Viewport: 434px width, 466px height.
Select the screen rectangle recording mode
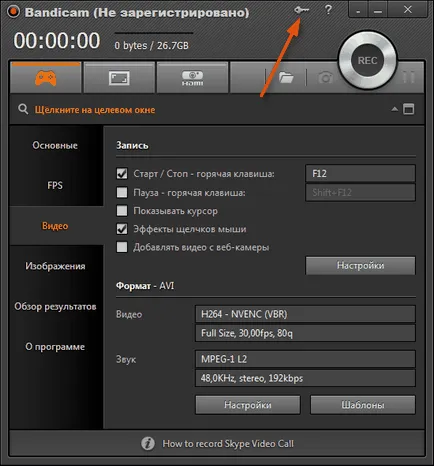(x=119, y=78)
